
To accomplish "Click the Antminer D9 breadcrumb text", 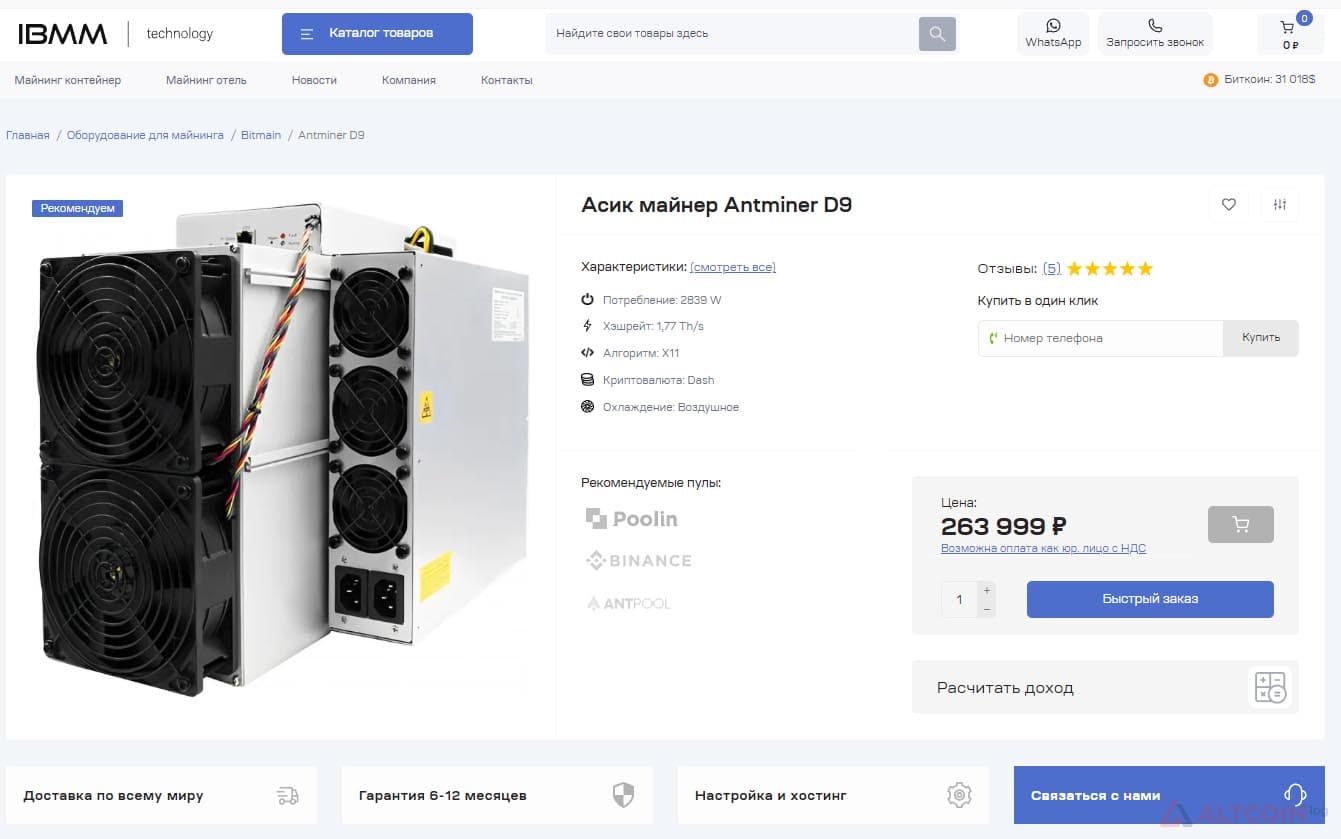I will click(x=332, y=135).
